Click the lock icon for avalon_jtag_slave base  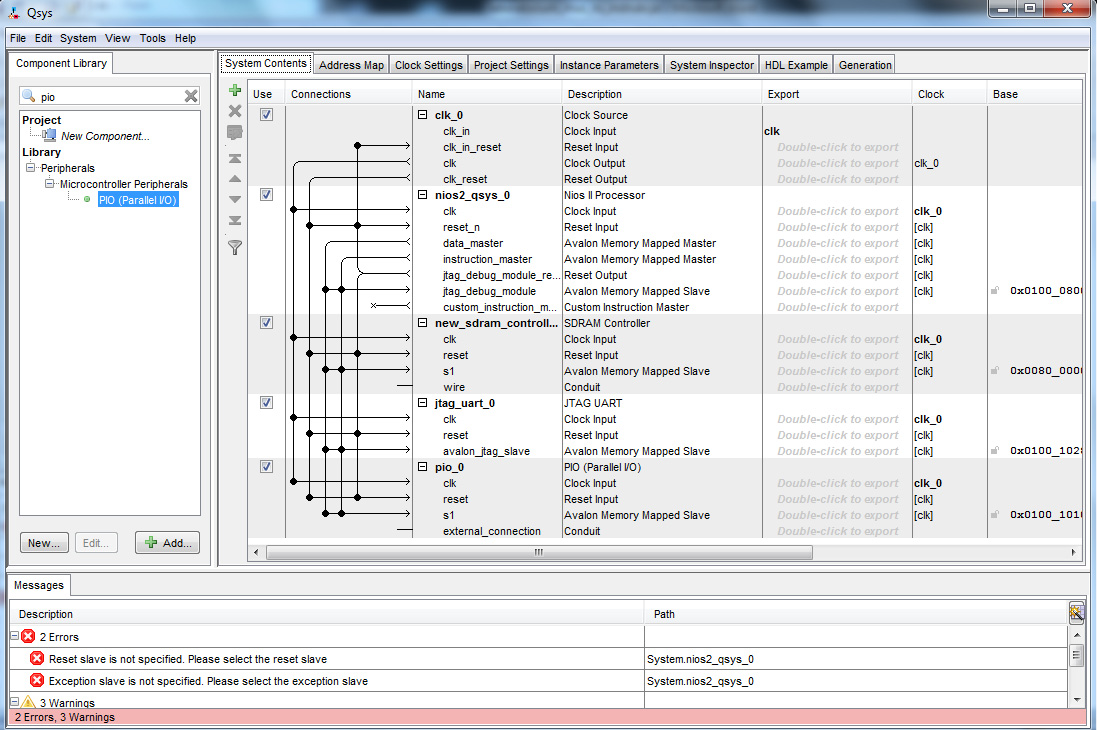click(995, 450)
